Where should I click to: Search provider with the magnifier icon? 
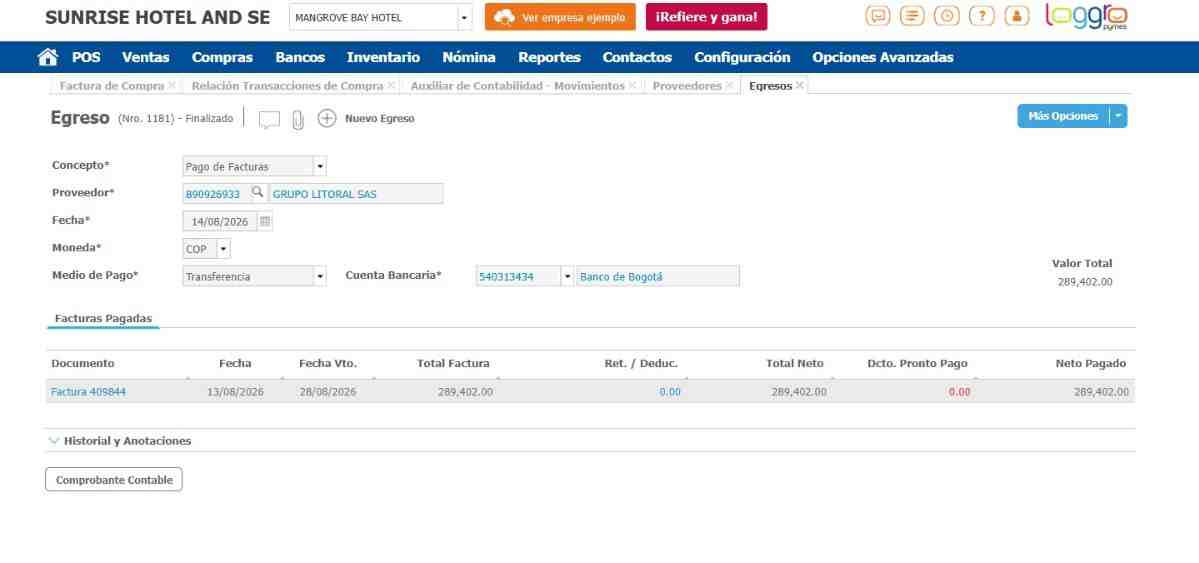pos(258,193)
